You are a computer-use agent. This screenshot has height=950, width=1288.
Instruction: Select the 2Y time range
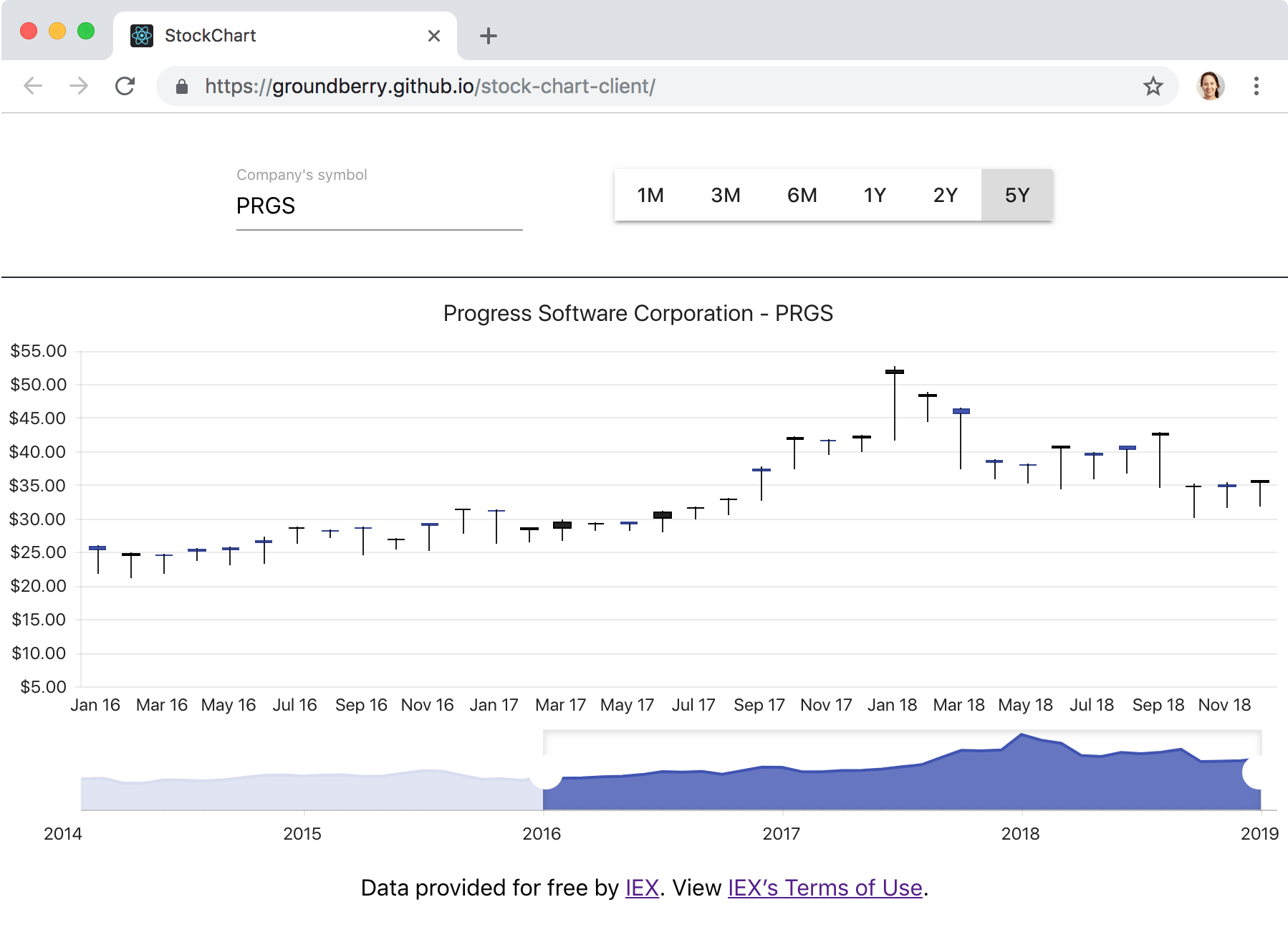pyautogui.click(x=946, y=195)
